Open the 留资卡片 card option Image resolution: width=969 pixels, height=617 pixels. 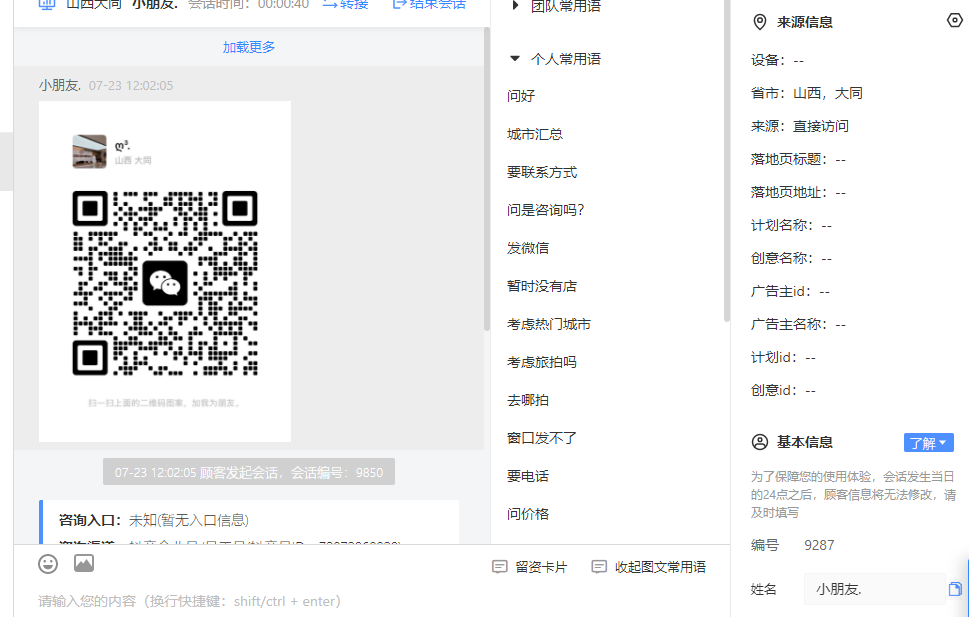[530, 567]
